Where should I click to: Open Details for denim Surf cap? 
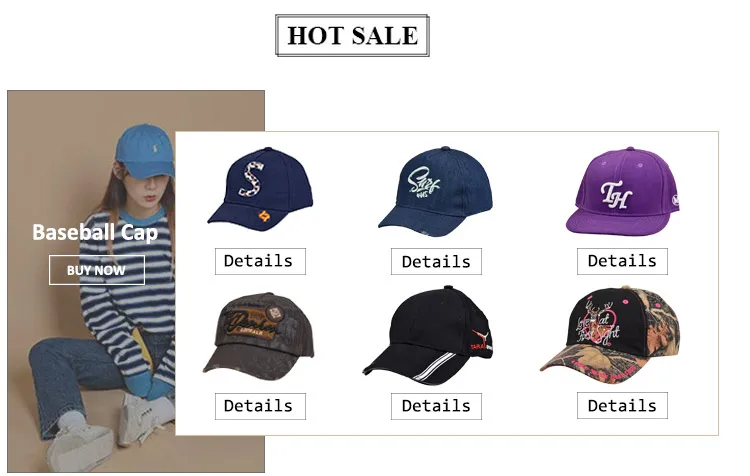[x=436, y=261]
